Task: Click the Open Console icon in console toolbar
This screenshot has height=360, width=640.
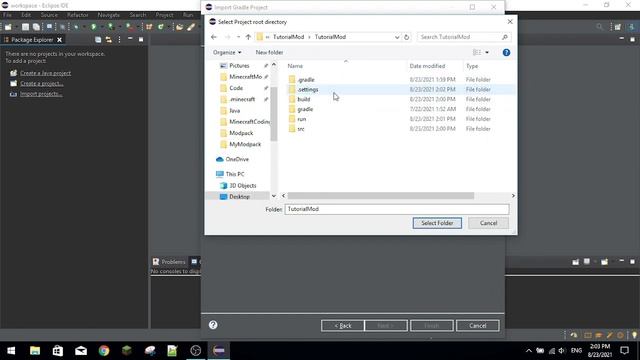Action: pos(604,262)
